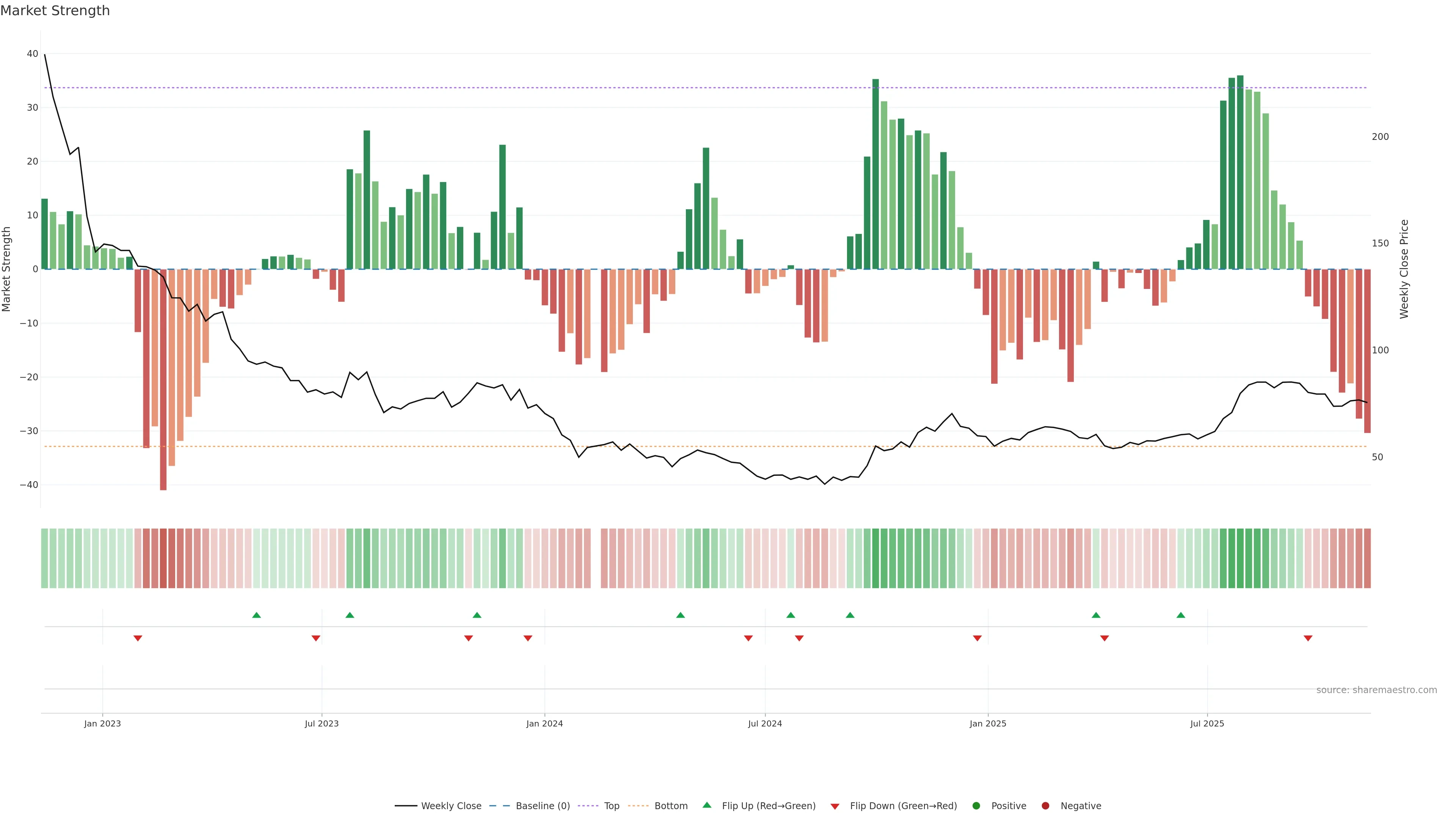Click the rightmost cell in the heatmap strip
Screen dimensions: 1456x819
coord(1367,559)
